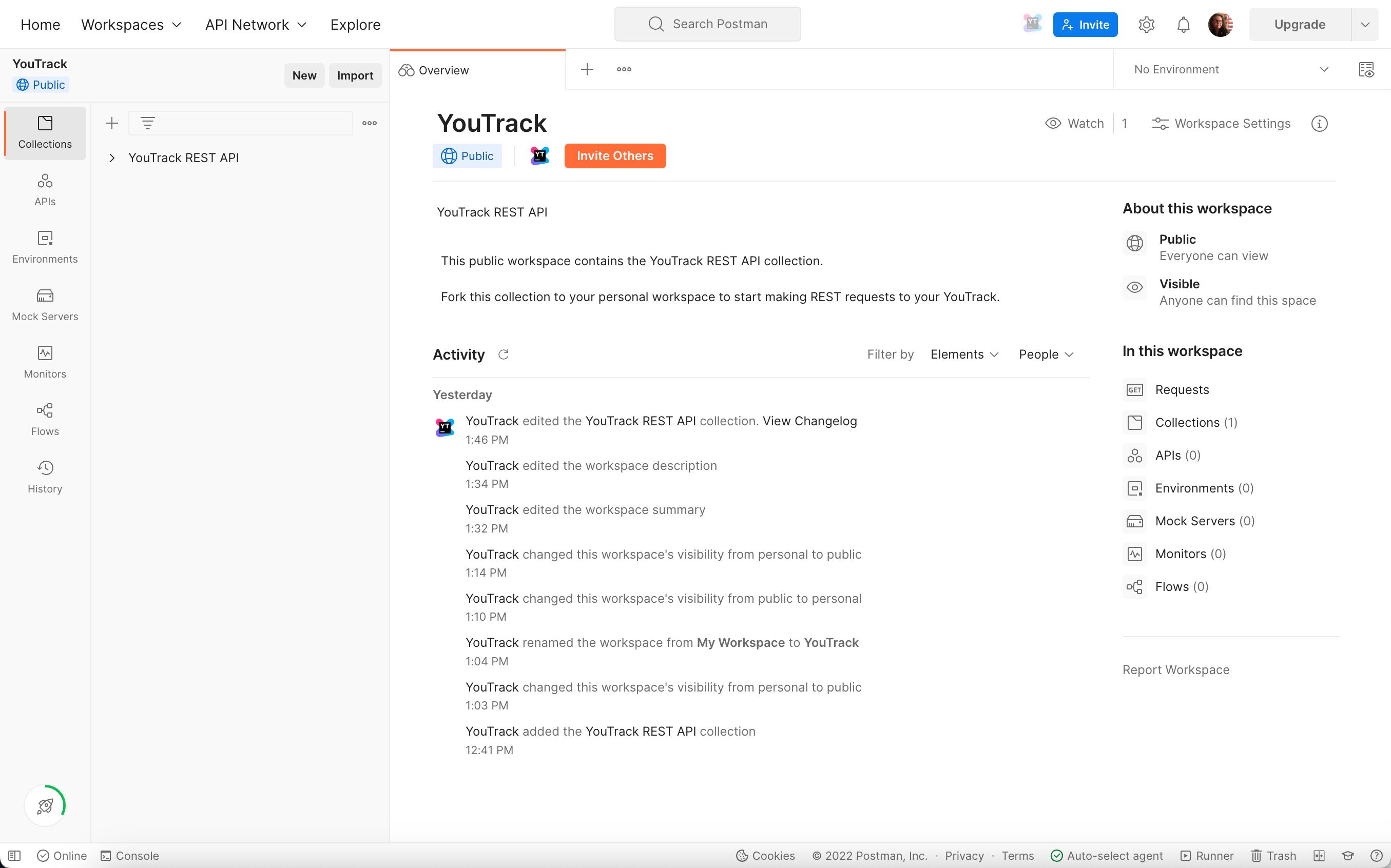Open Mock Servers panel

pyautogui.click(x=45, y=304)
